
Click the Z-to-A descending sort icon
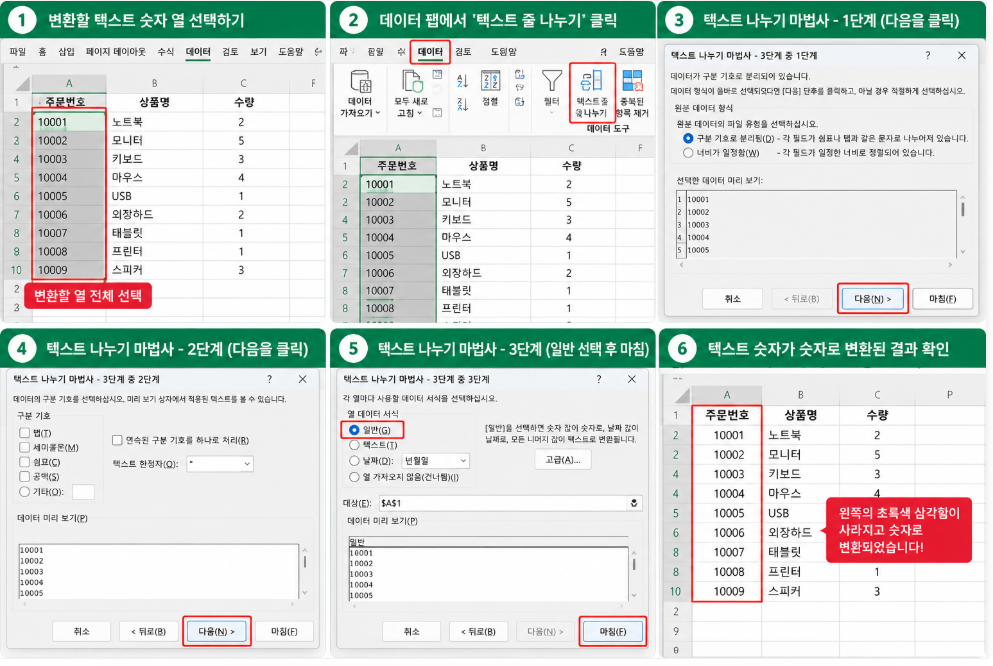[x=462, y=104]
